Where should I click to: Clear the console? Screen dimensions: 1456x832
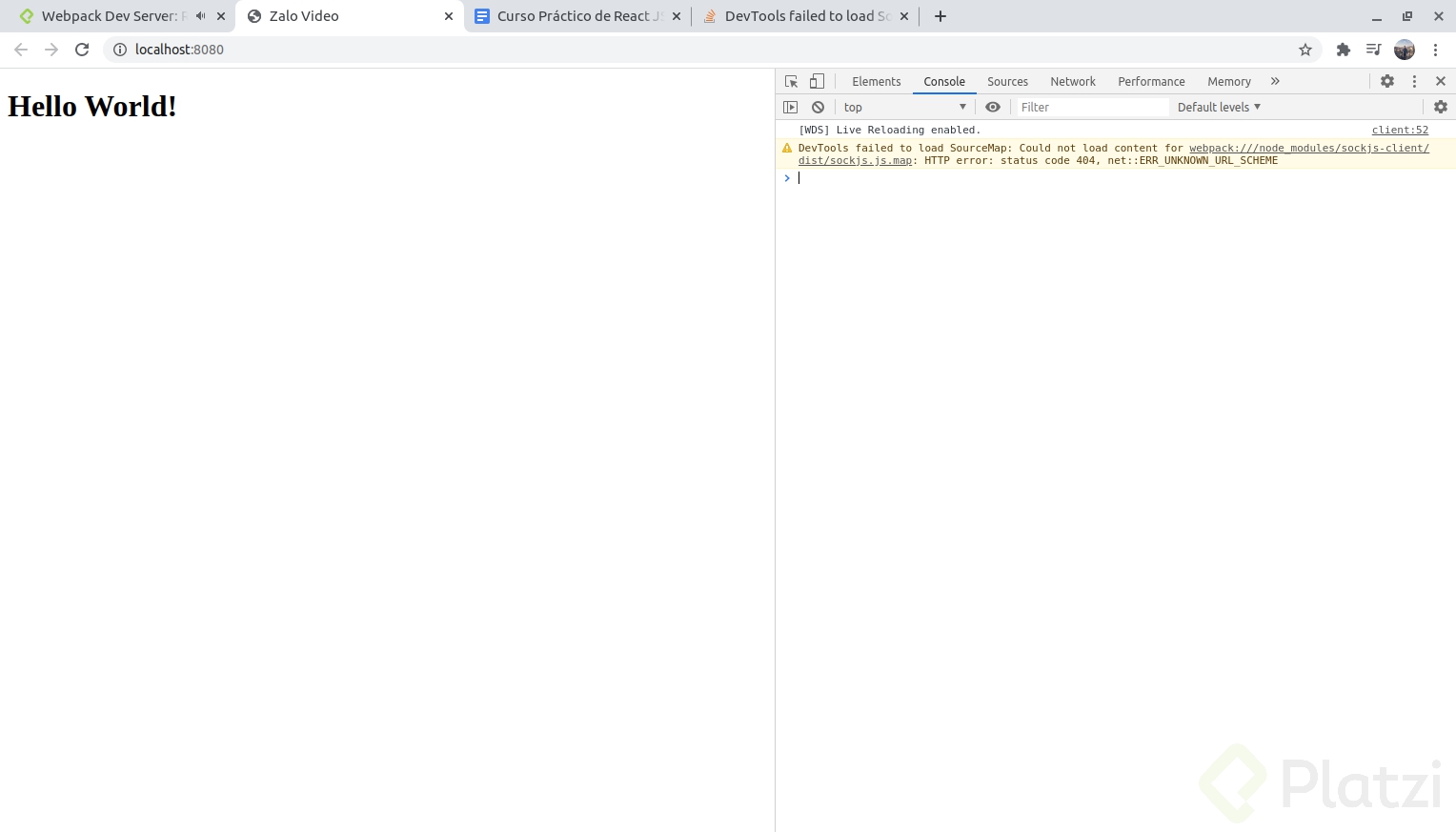pyautogui.click(x=818, y=107)
